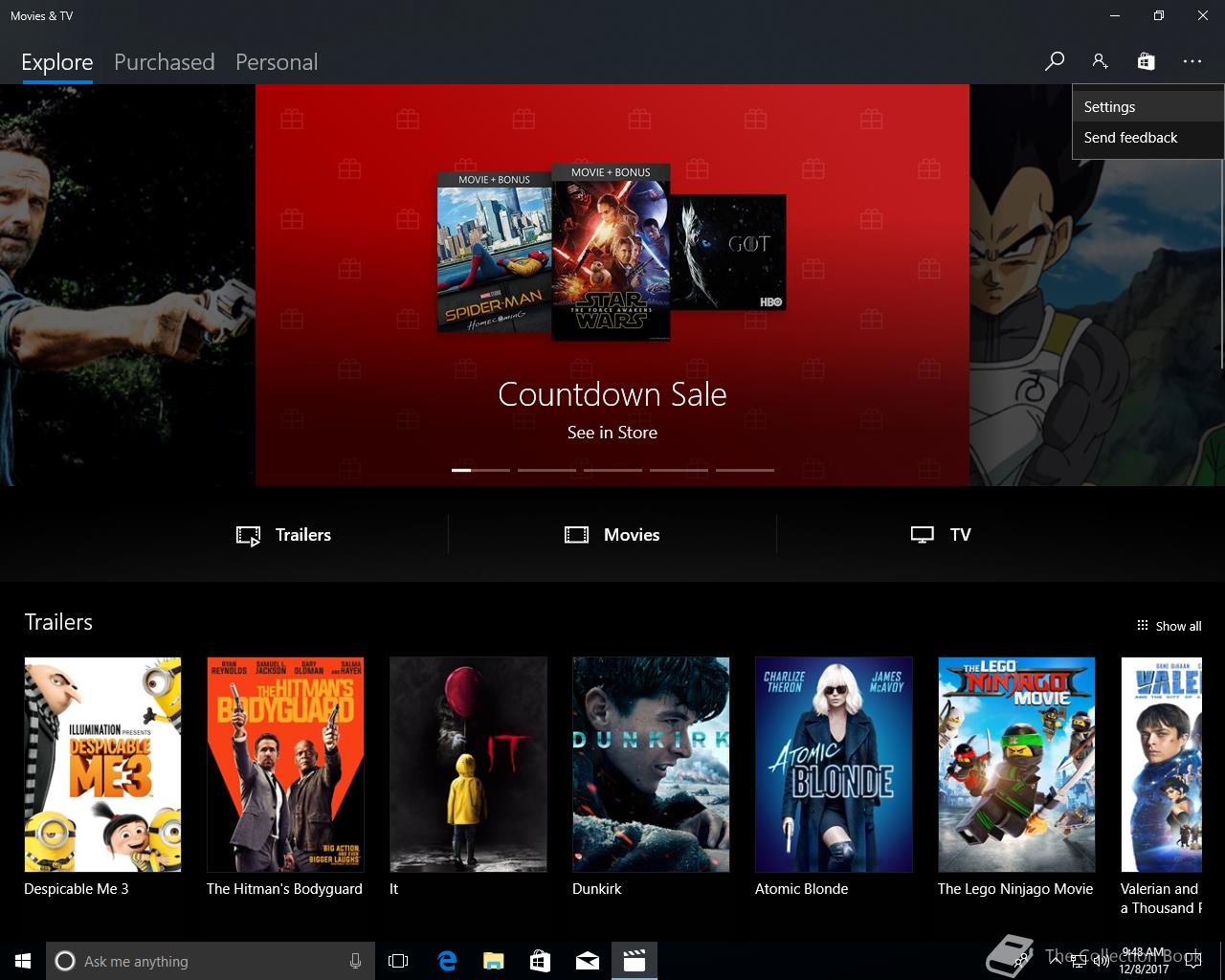Viewport: 1225px width, 980px height.
Task: Open the Dunkirk trailer poster
Action: pyautogui.click(x=651, y=764)
